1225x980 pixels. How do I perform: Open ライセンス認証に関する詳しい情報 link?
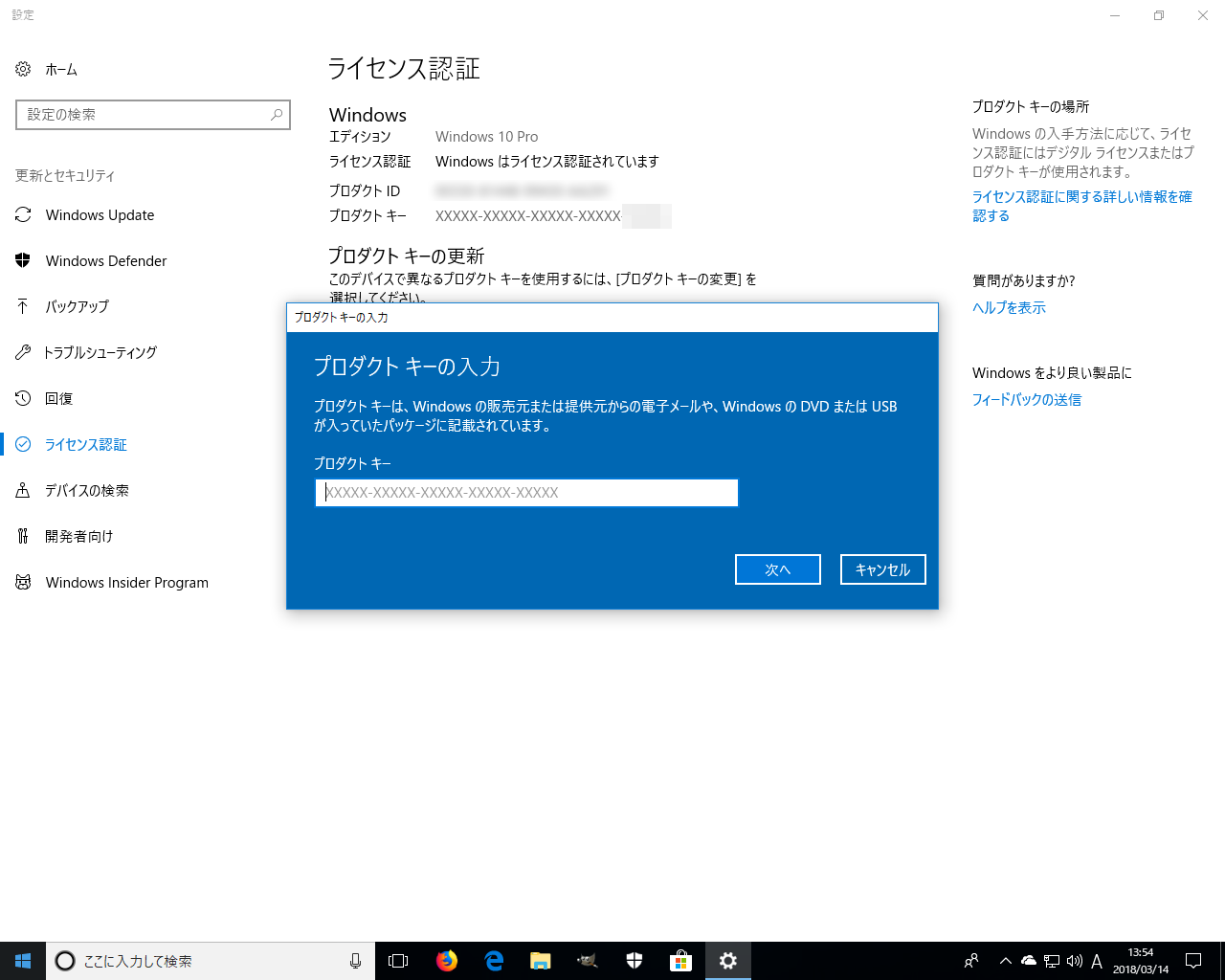[x=1082, y=206]
